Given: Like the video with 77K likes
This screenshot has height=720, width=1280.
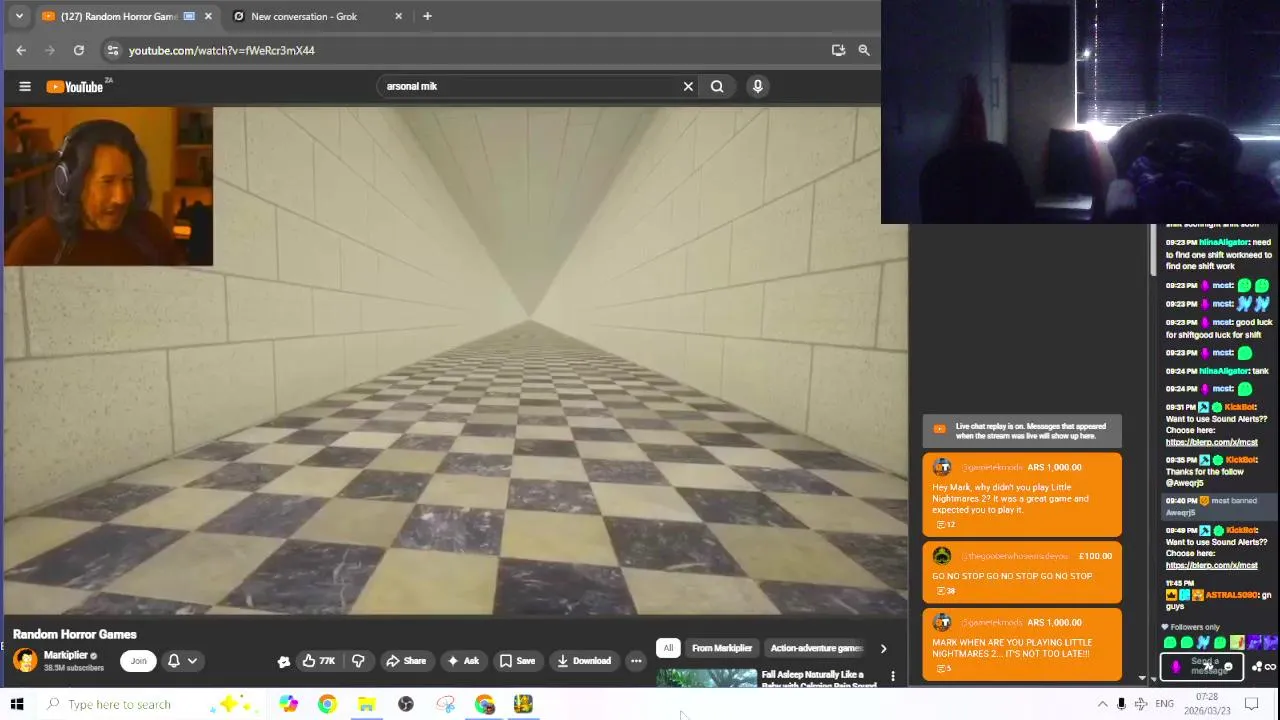Looking at the screenshot, I should tap(319, 660).
